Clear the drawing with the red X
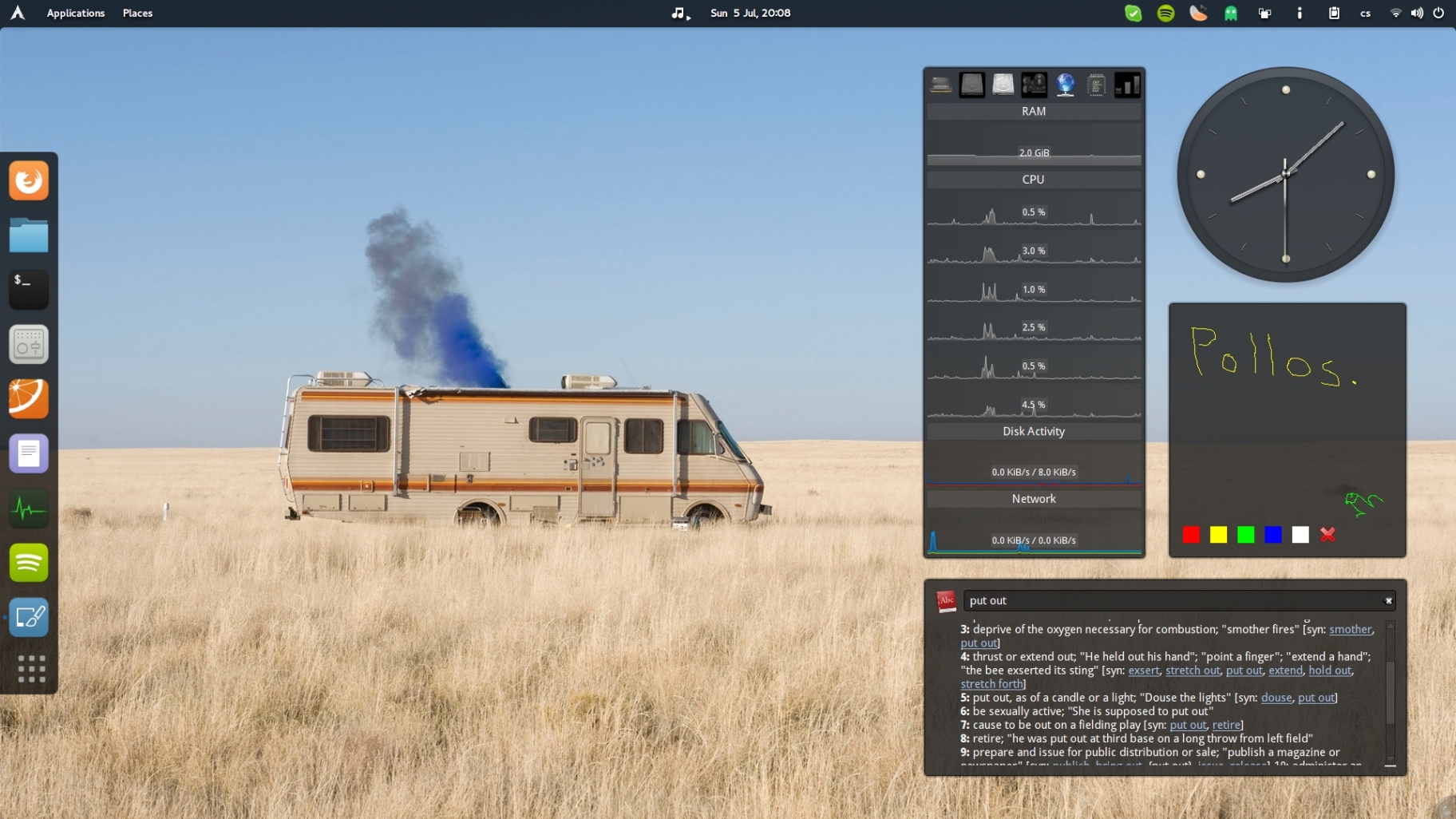This screenshot has height=819, width=1456. [x=1327, y=535]
